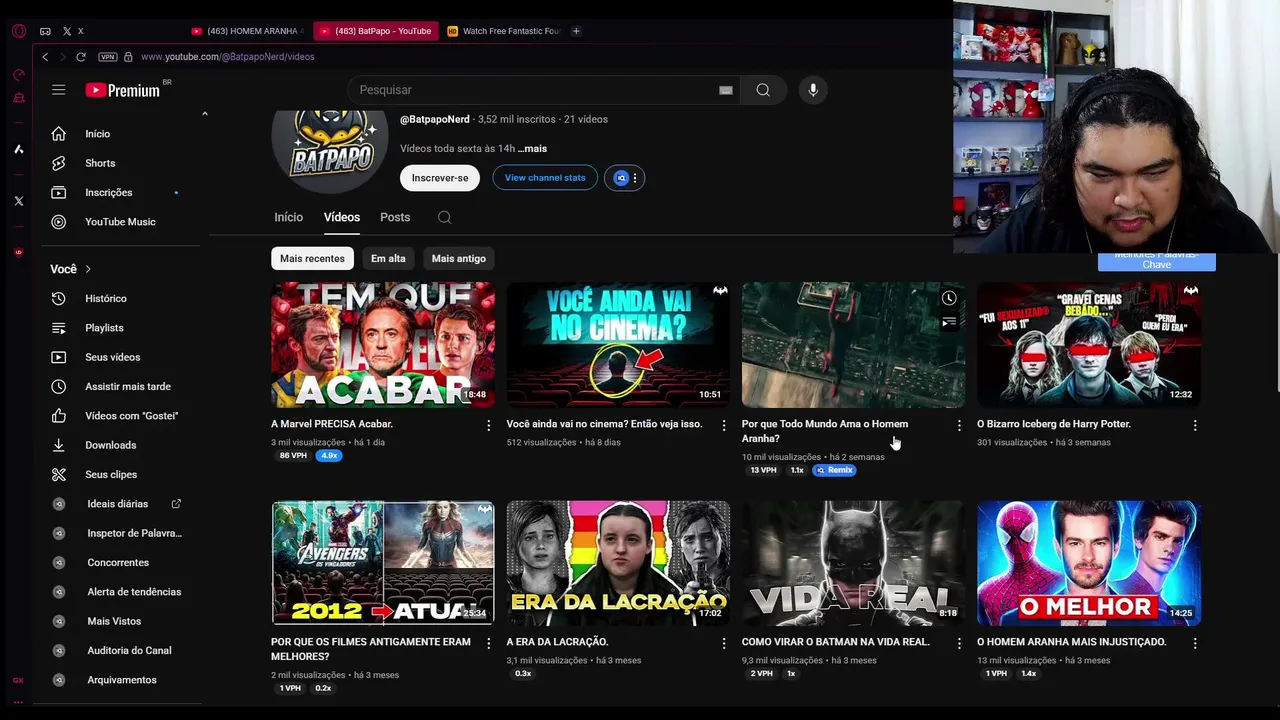Open Ideais diárias vidIQ link
The height and width of the screenshot is (720, 1280).
118,504
